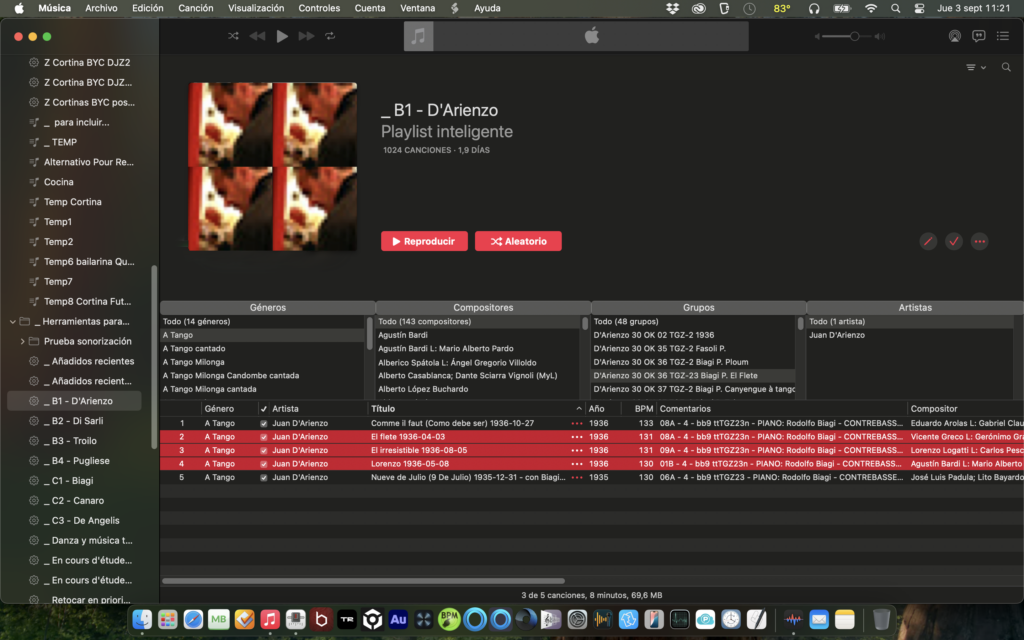Click the sidebar vertical scrollbar
Viewport: 1024px width, 640px height.
154,357
